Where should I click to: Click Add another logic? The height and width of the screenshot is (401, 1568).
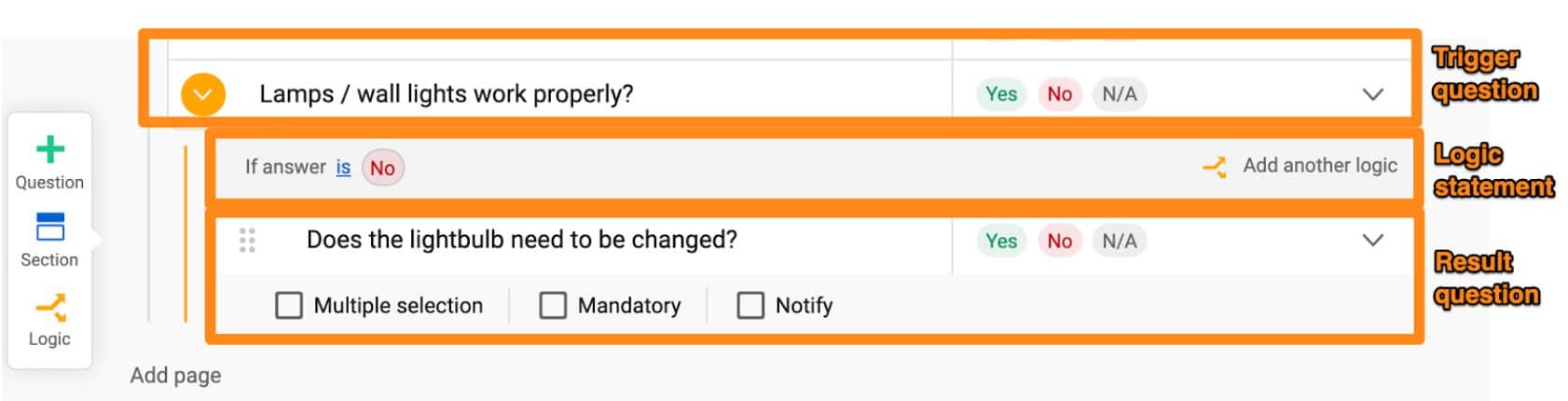pos(1319,166)
